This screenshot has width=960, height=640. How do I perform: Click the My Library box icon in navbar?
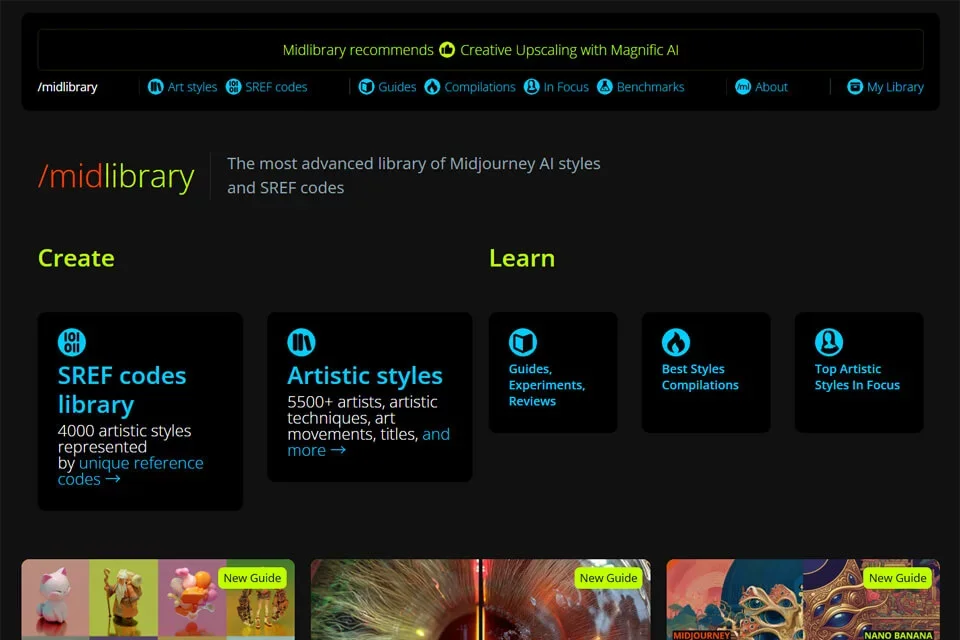pyautogui.click(x=855, y=87)
